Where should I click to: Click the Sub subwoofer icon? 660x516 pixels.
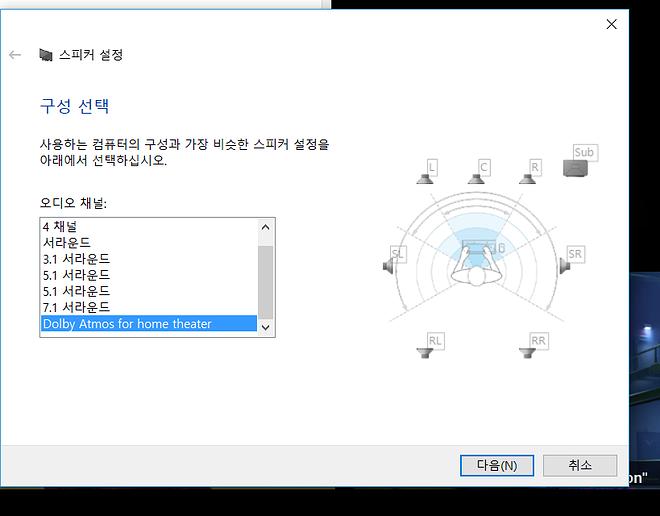pyautogui.click(x=575, y=168)
